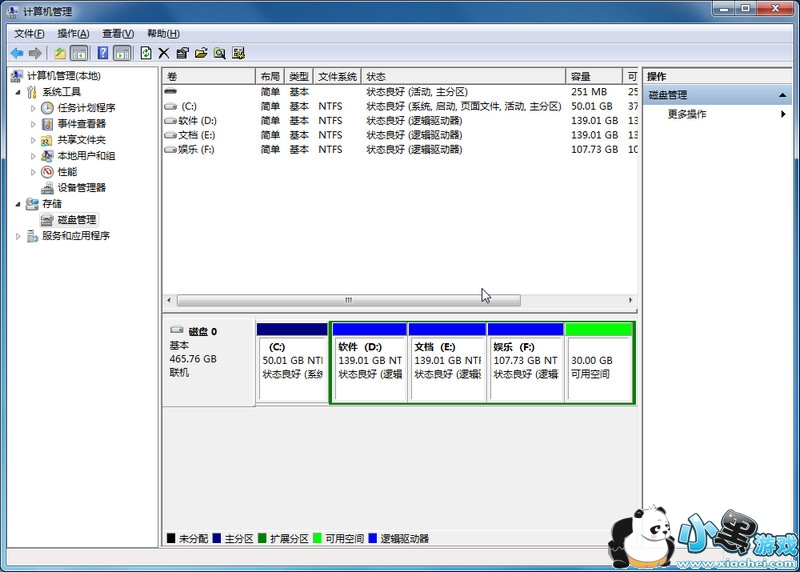Click the black X delete icon
This screenshot has width=800, height=572.
pos(164,53)
